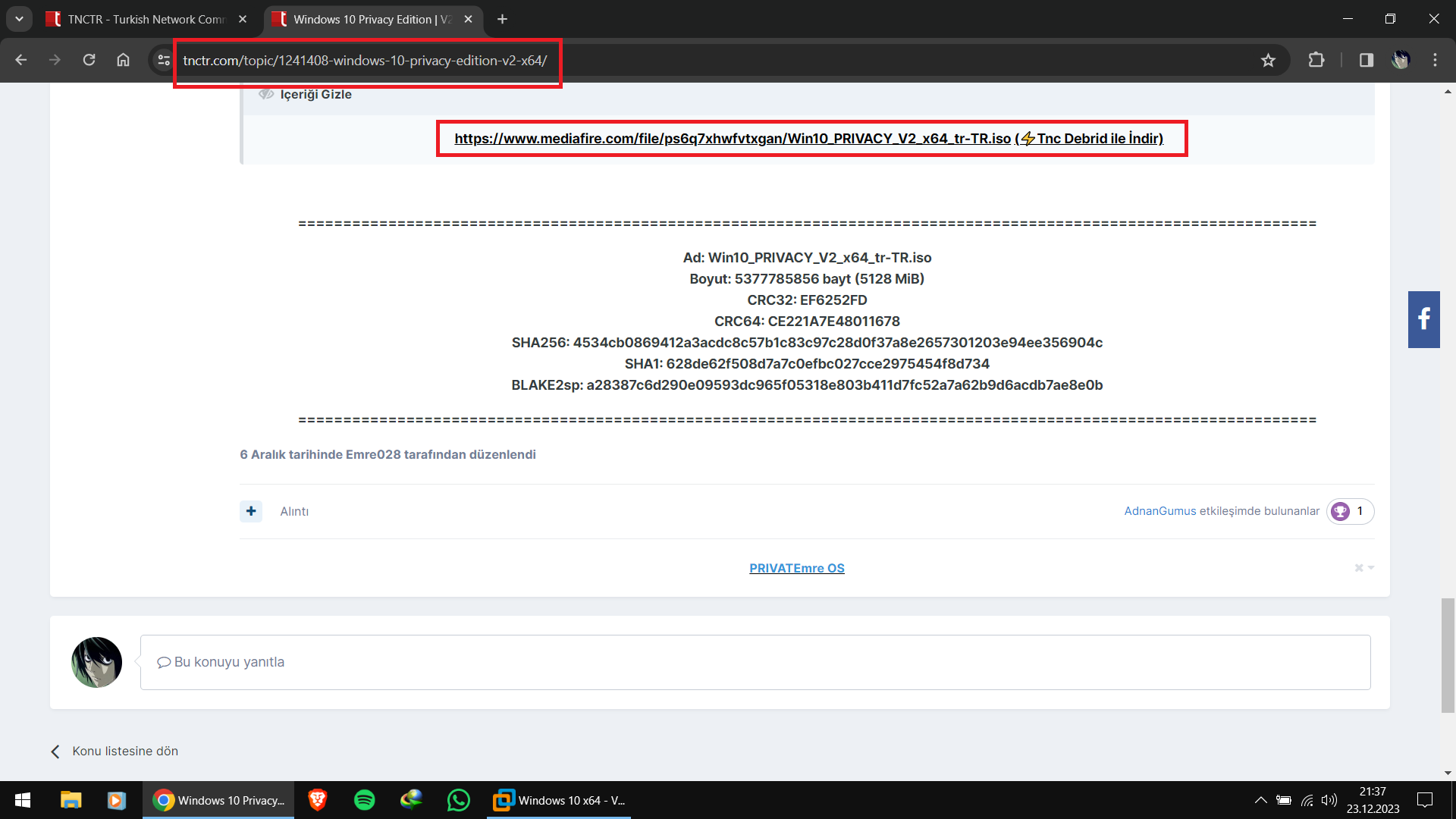Screen dimensions: 1456x819
Task: Open WhatsApp from the taskbar
Action: point(459,800)
